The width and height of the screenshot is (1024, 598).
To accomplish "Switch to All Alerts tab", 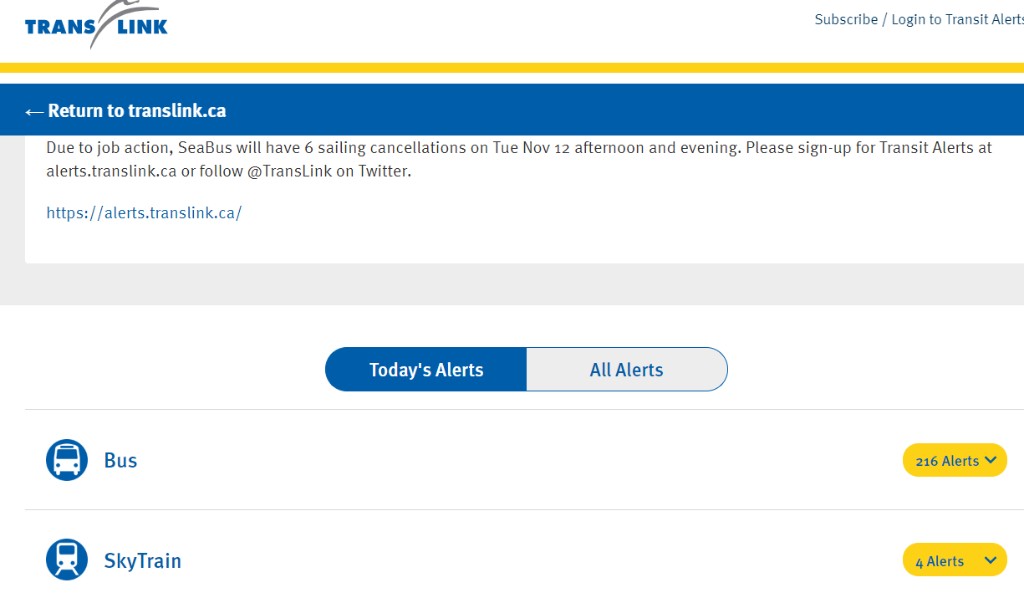I will pos(627,370).
